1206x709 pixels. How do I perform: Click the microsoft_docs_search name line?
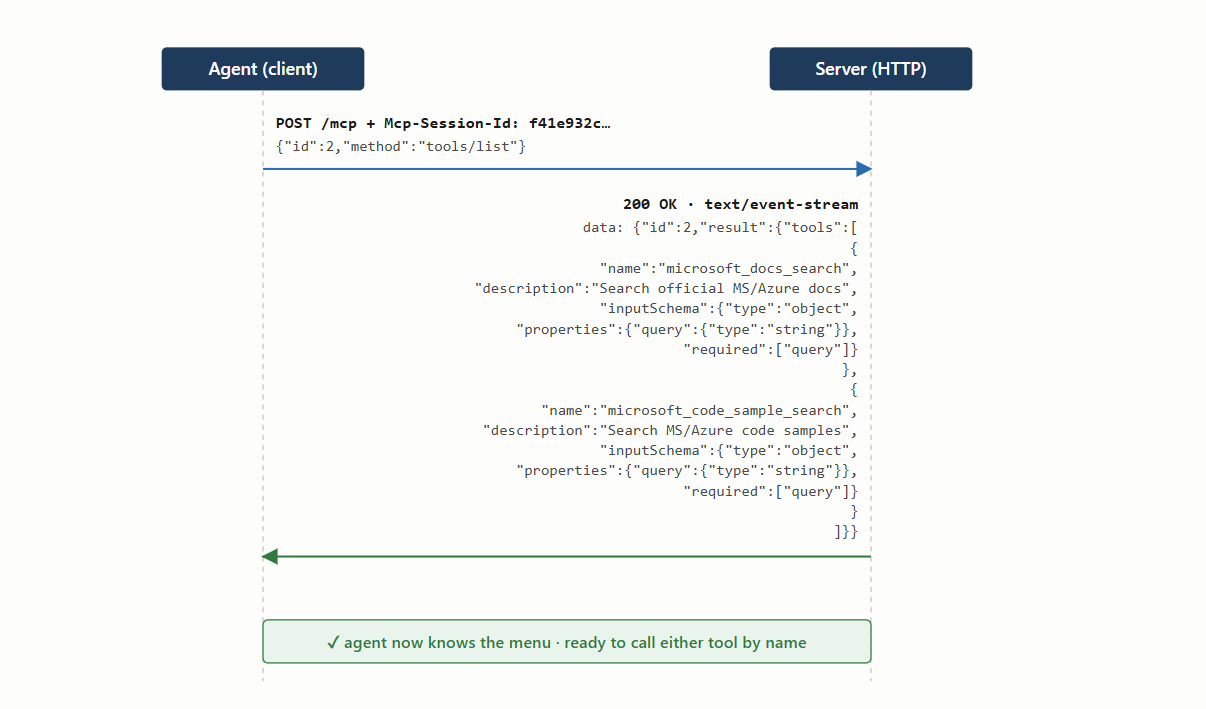pos(728,268)
